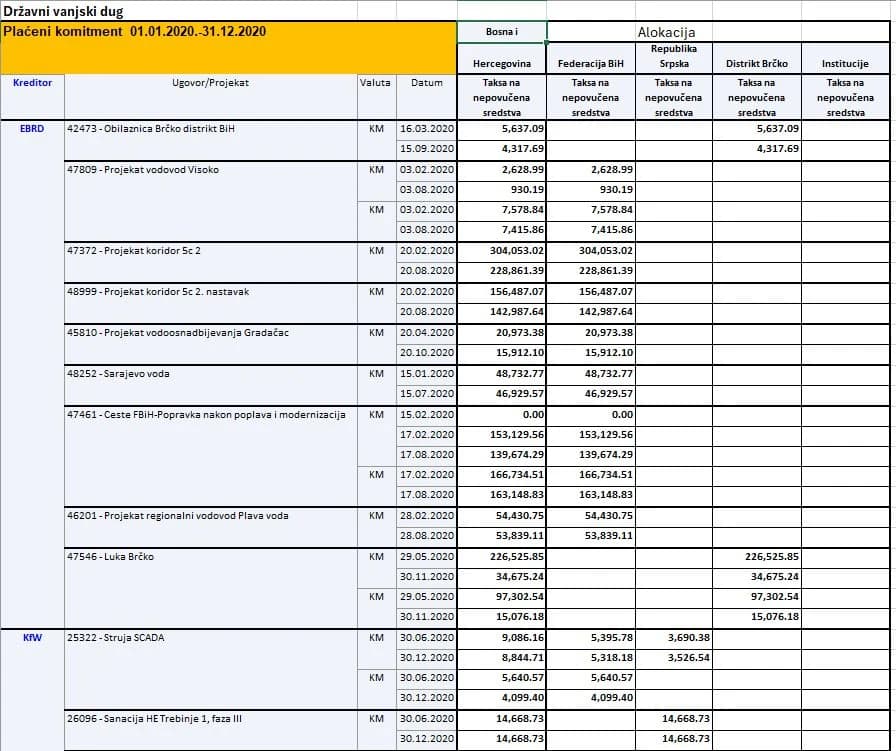Click project '42473 - Obilaznica Brčko distrikt BiH'

(211, 141)
